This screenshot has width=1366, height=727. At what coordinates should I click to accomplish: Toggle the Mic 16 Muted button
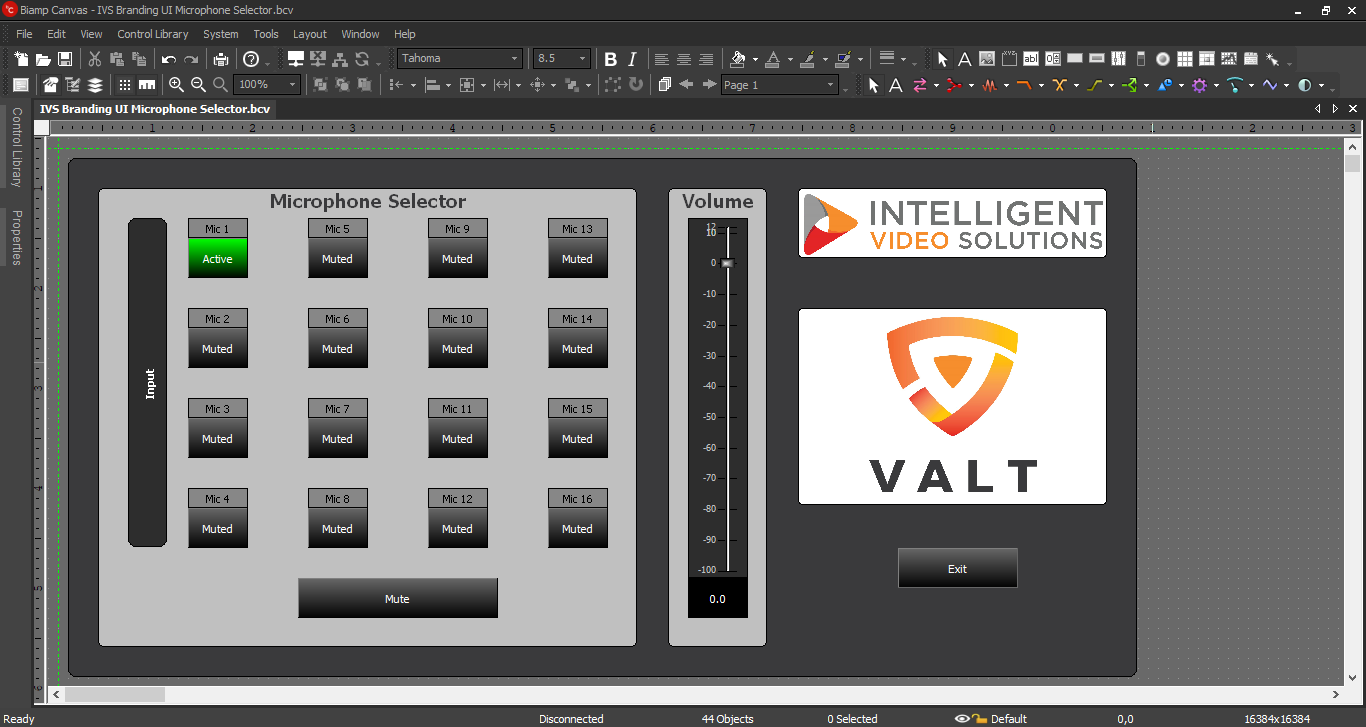[578, 528]
